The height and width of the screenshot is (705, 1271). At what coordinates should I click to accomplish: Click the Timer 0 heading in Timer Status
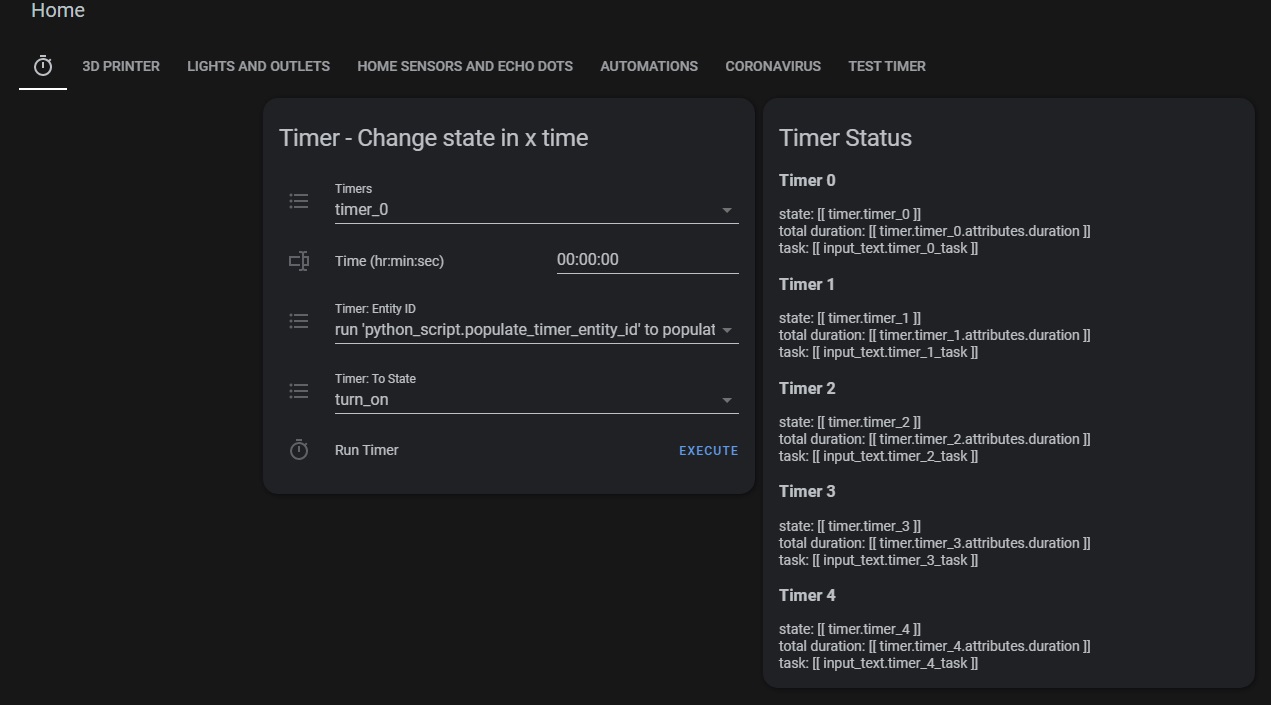807,181
